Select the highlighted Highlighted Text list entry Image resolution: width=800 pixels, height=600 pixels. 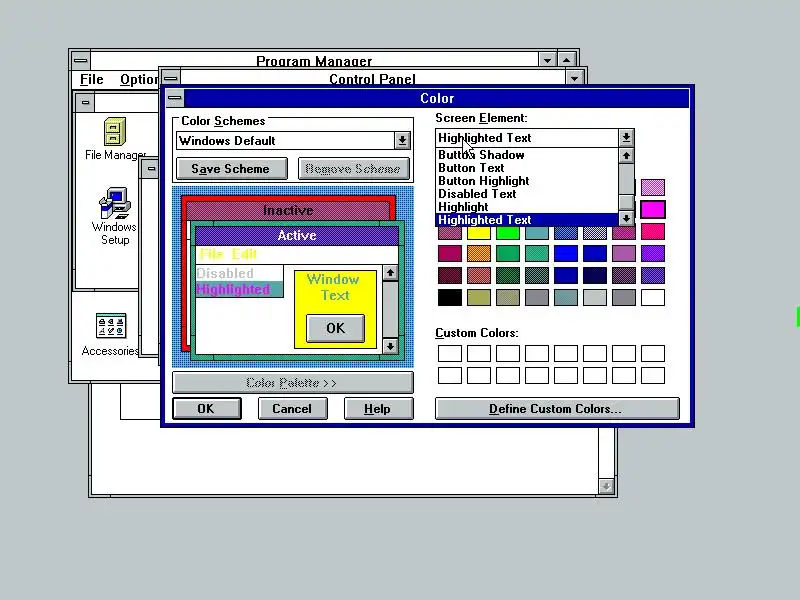click(527, 220)
